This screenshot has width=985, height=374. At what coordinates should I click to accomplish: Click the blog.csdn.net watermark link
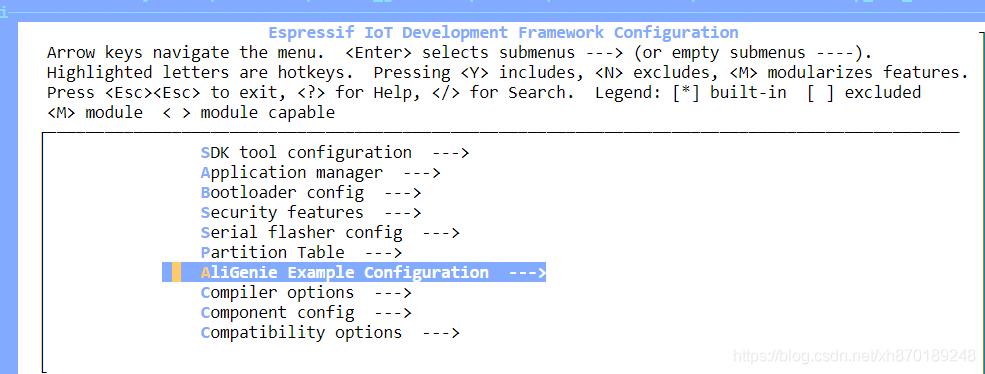click(854, 356)
